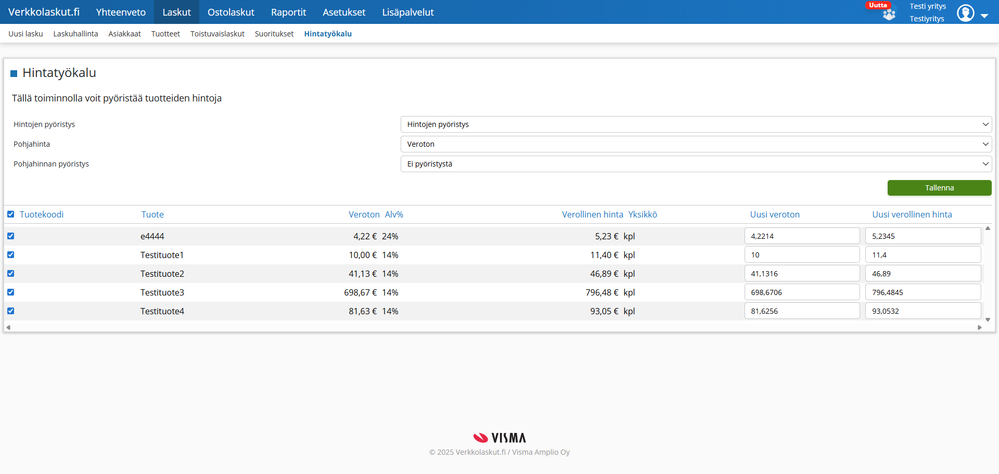This screenshot has height=474, width=999.
Task: Open the Ostolaskut main menu
Action: (x=230, y=12)
